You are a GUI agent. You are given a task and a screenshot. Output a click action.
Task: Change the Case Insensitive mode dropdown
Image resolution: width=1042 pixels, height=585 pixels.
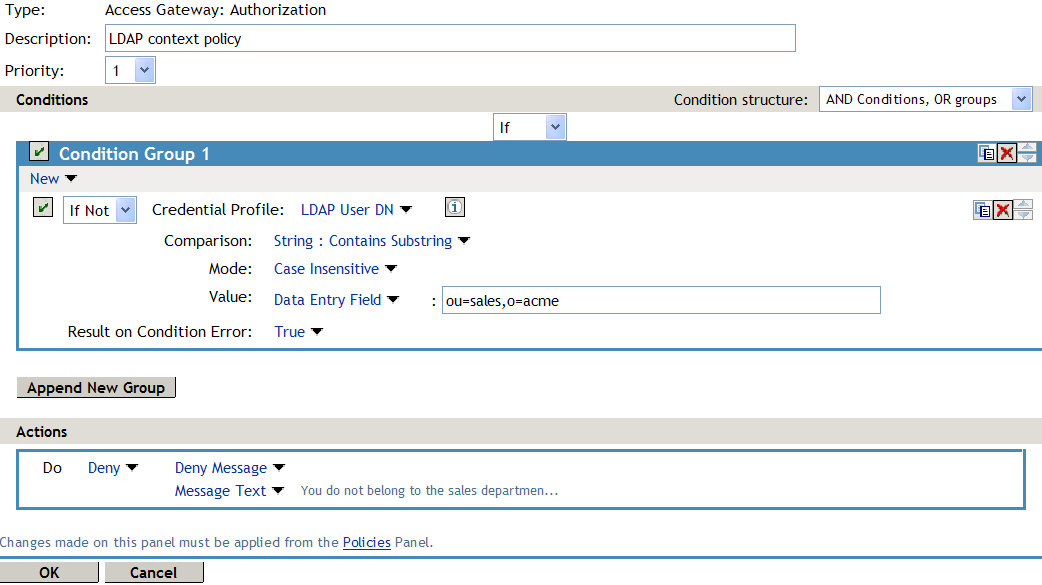pos(335,269)
